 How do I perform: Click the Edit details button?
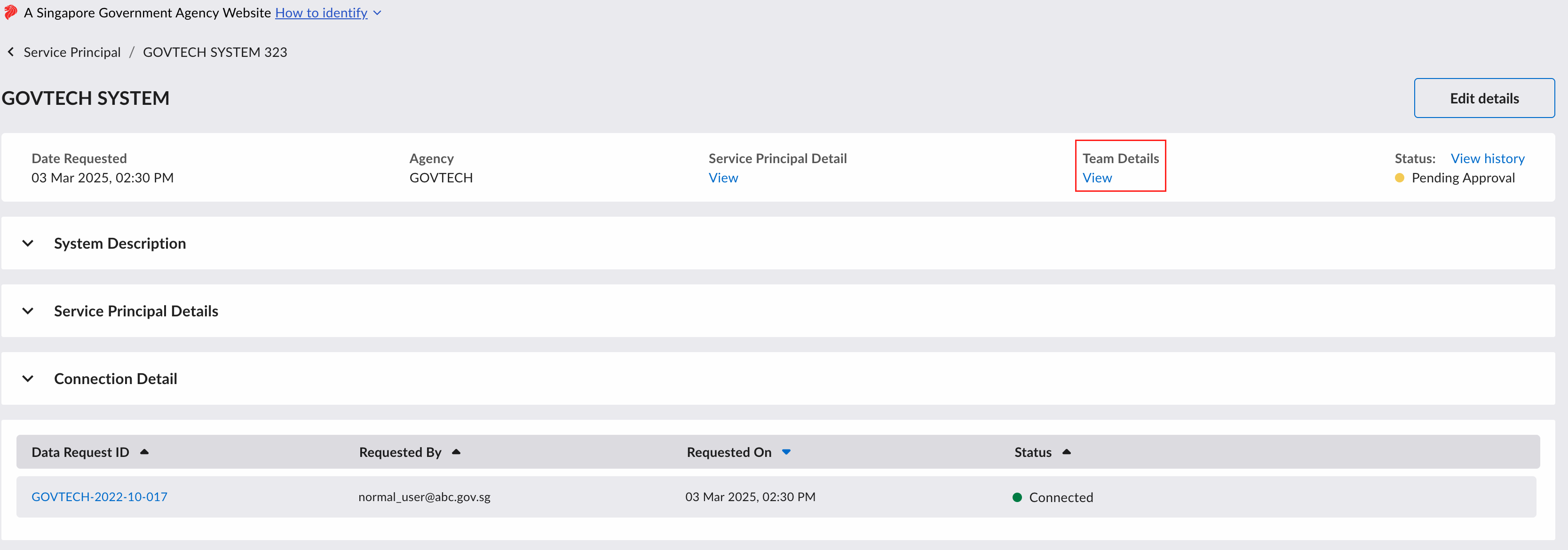pos(1484,98)
